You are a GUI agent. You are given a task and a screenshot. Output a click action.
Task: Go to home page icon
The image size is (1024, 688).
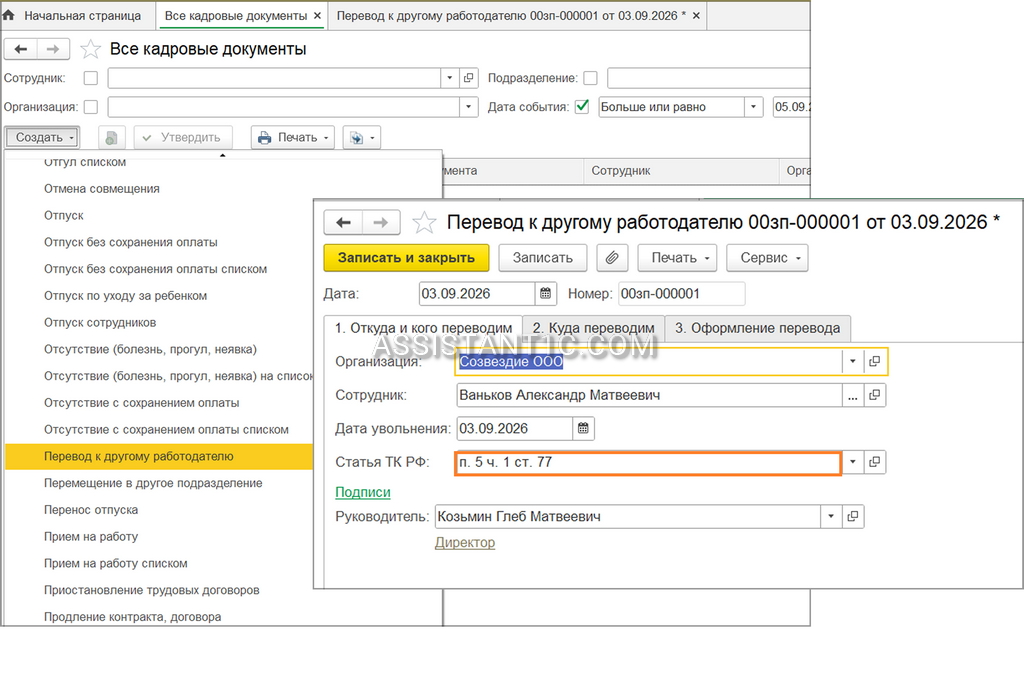tap(8, 15)
